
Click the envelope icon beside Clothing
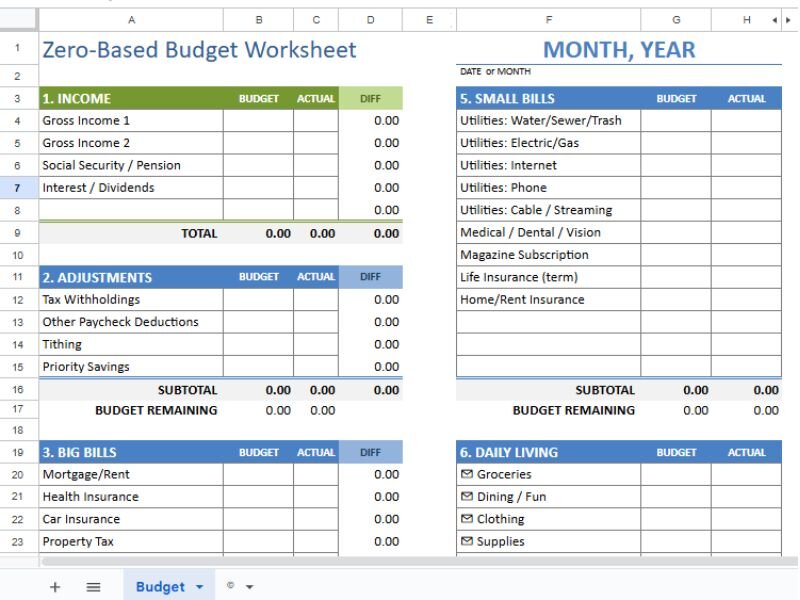click(466, 518)
